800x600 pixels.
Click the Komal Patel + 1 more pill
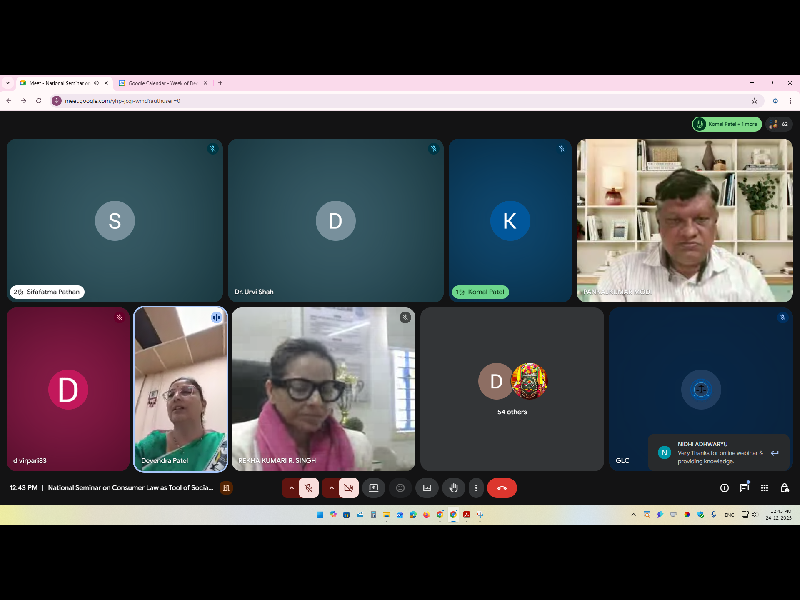[727, 124]
